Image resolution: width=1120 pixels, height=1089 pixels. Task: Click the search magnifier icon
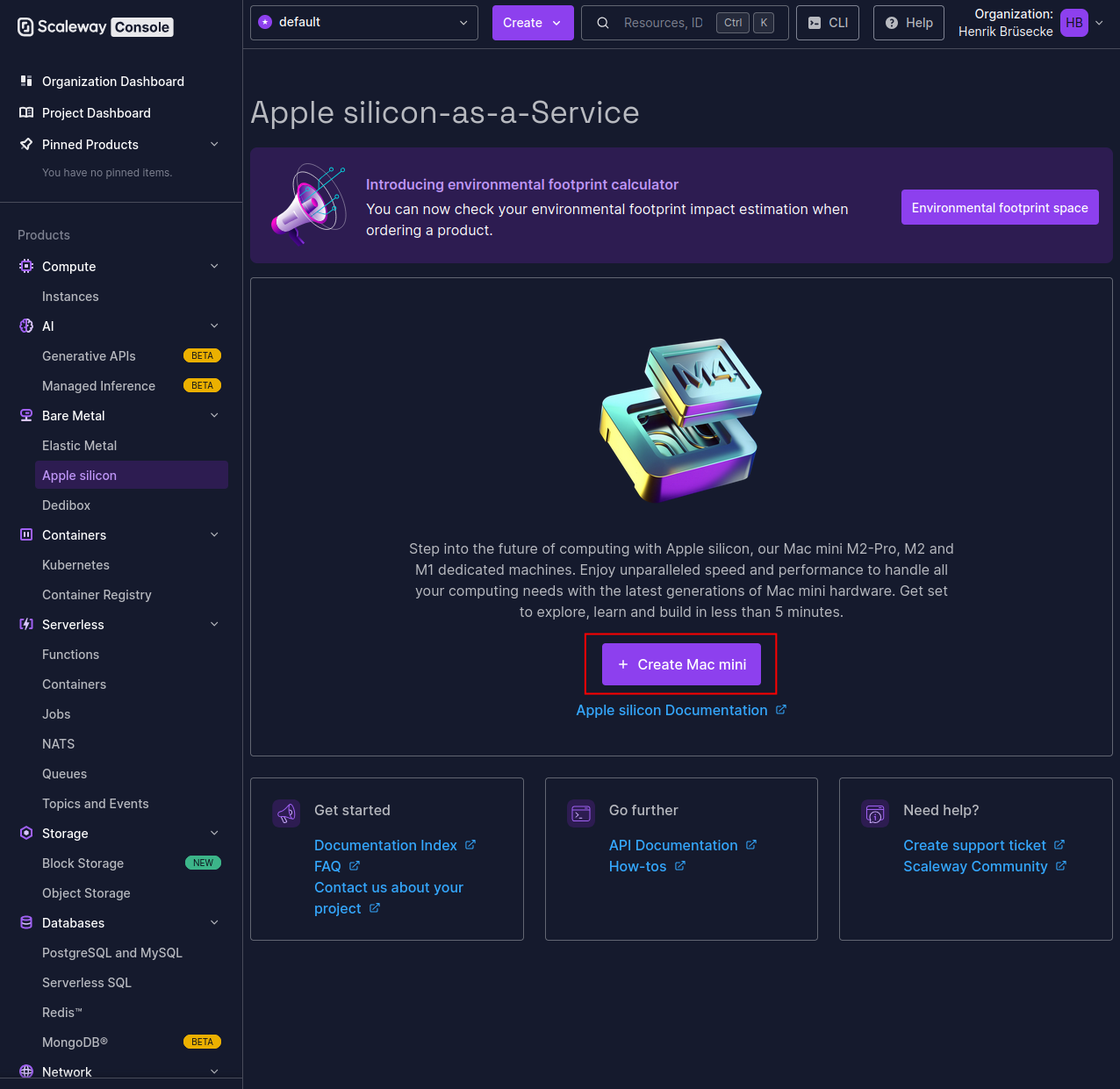tap(603, 23)
